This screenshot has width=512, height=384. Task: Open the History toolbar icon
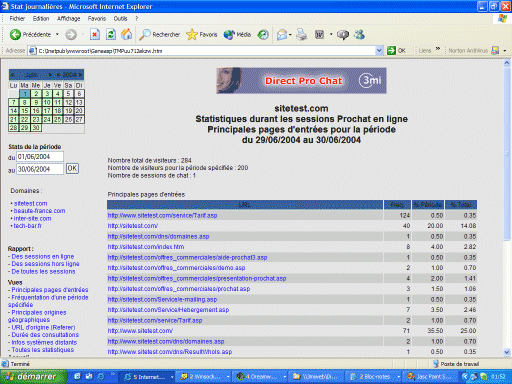pyautogui.click(x=263, y=34)
